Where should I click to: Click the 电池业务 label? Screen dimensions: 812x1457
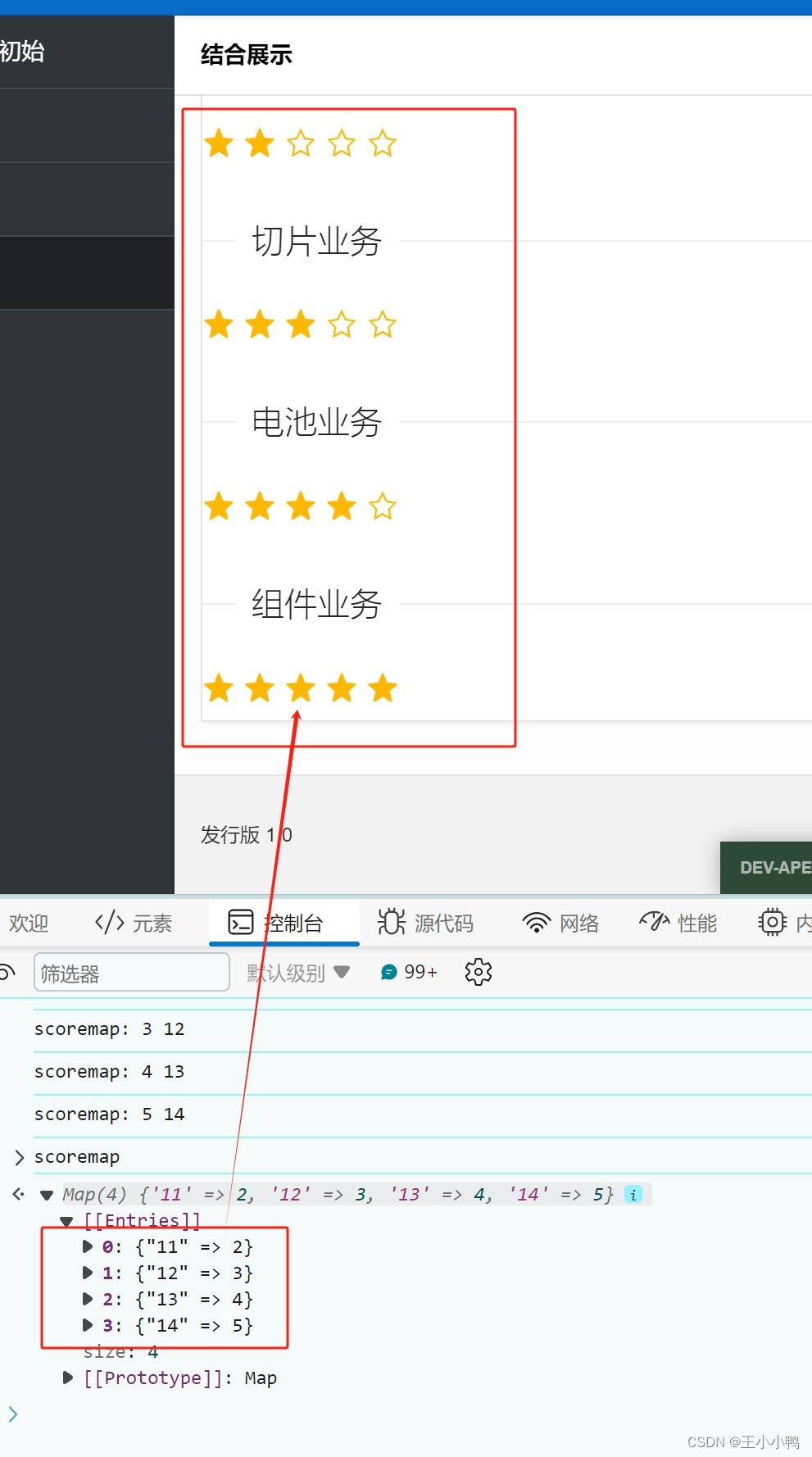(316, 422)
